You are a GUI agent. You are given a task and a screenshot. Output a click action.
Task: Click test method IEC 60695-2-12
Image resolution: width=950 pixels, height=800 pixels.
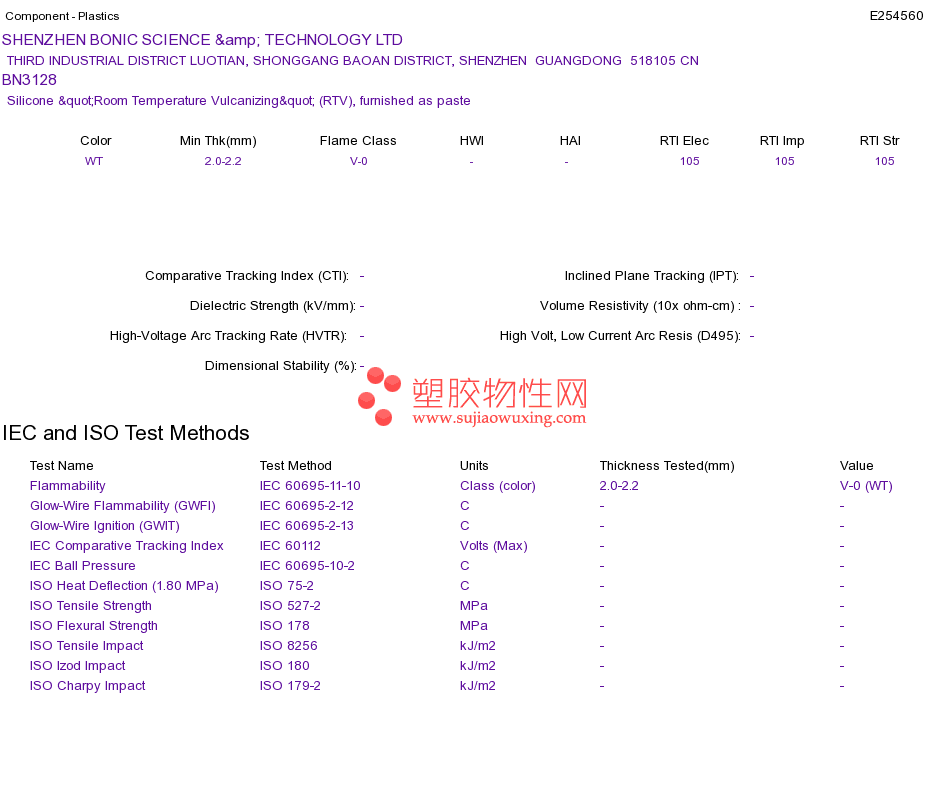[307, 505]
